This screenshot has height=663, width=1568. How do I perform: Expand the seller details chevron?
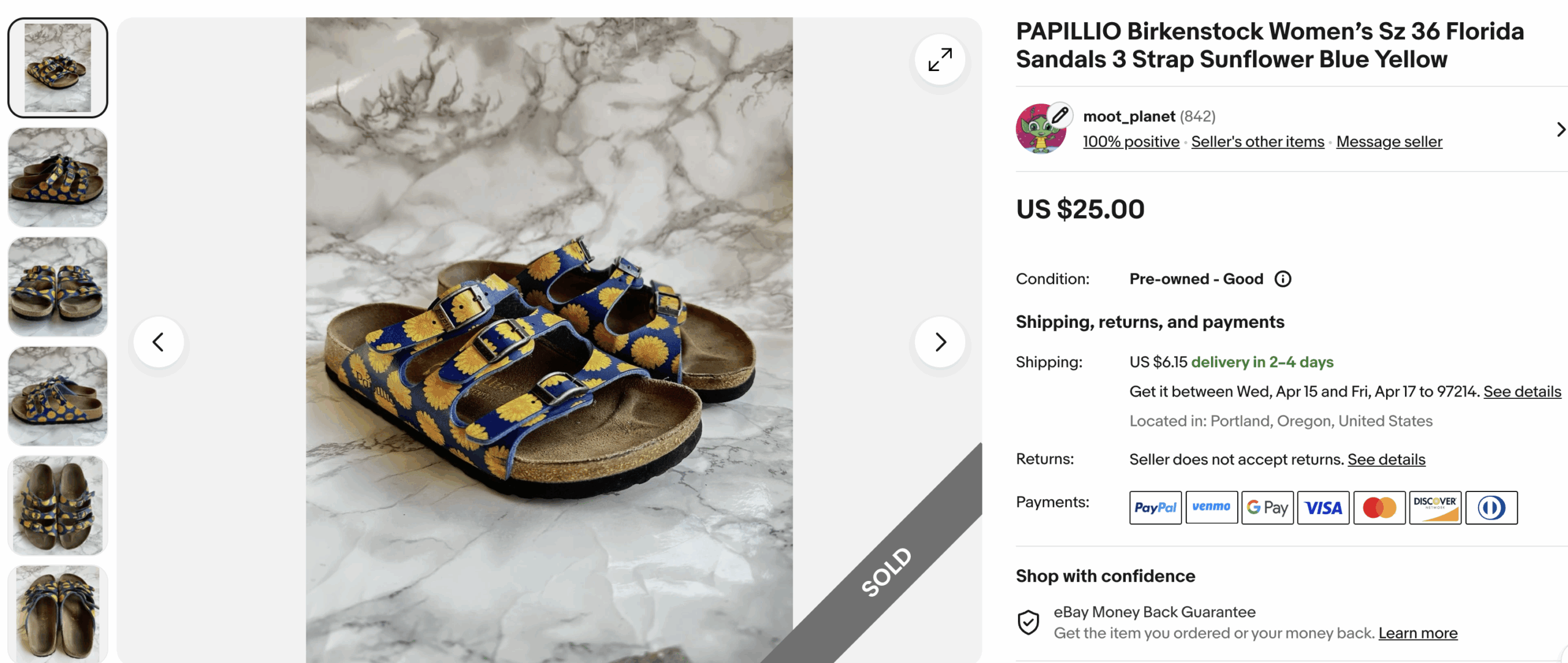1560,129
